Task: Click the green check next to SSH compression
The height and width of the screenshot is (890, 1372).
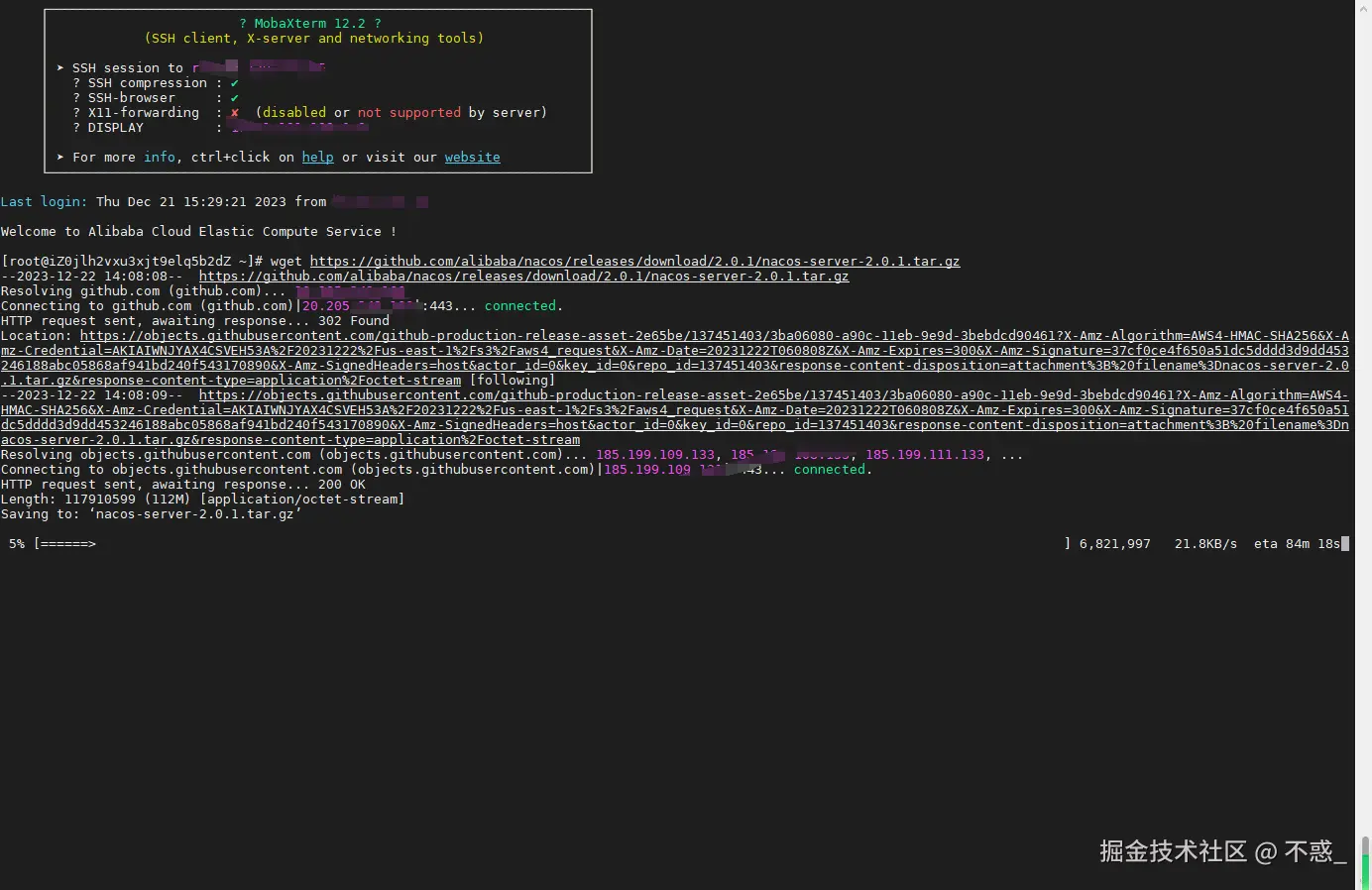Action: [234, 82]
